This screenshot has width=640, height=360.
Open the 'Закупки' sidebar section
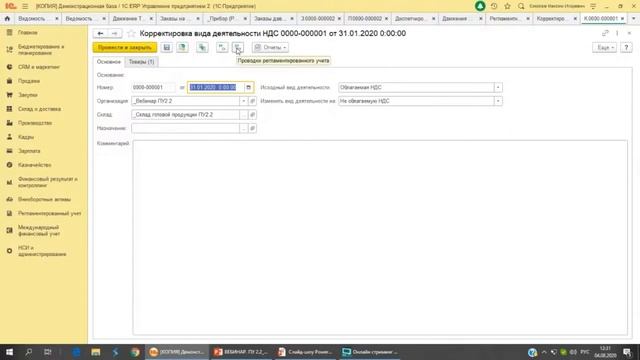(28, 95)
